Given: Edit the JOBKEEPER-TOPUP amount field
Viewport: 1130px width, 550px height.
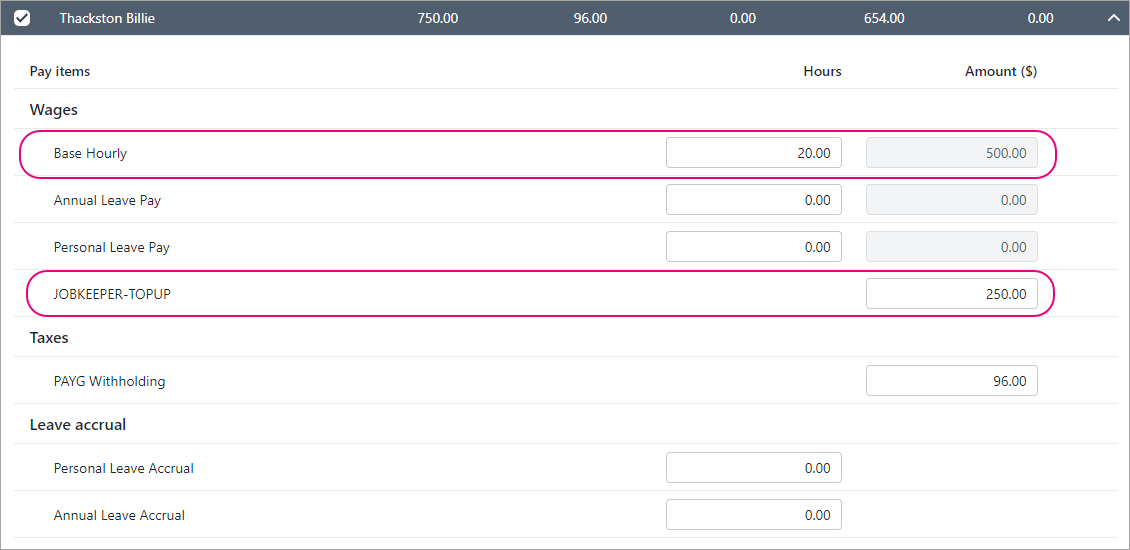Looking at the screenshot, I should tap(951, 294).
